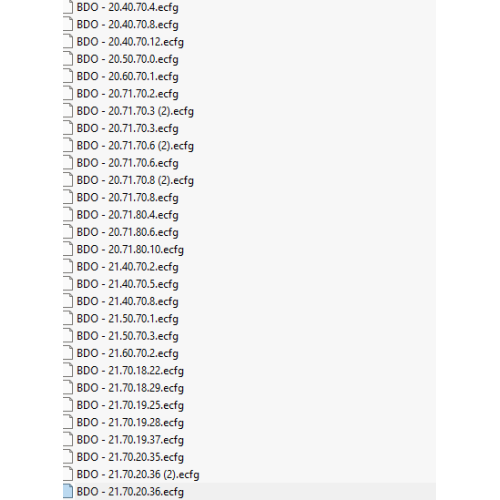The image size is (500, 500).
Task: Select file BDO - 20.40.70.12.ecfg
Action: [x=130, y=42]
